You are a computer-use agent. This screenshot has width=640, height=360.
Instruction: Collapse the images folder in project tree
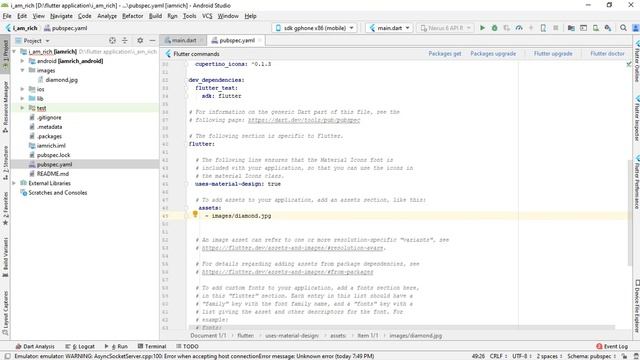coord(22,70)
